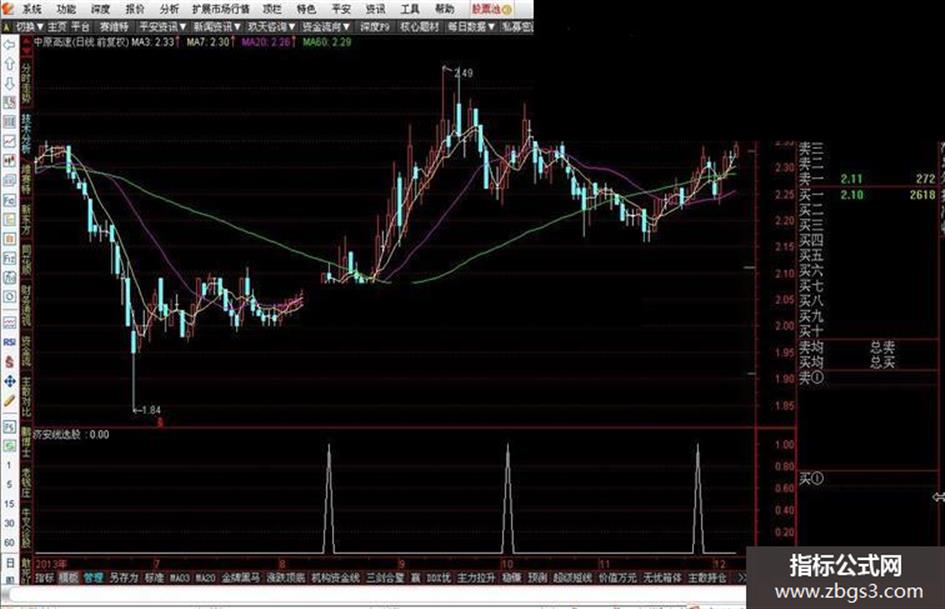Expand the 平安资讯 dropdown
945x609 pixels.
point(162,27)
